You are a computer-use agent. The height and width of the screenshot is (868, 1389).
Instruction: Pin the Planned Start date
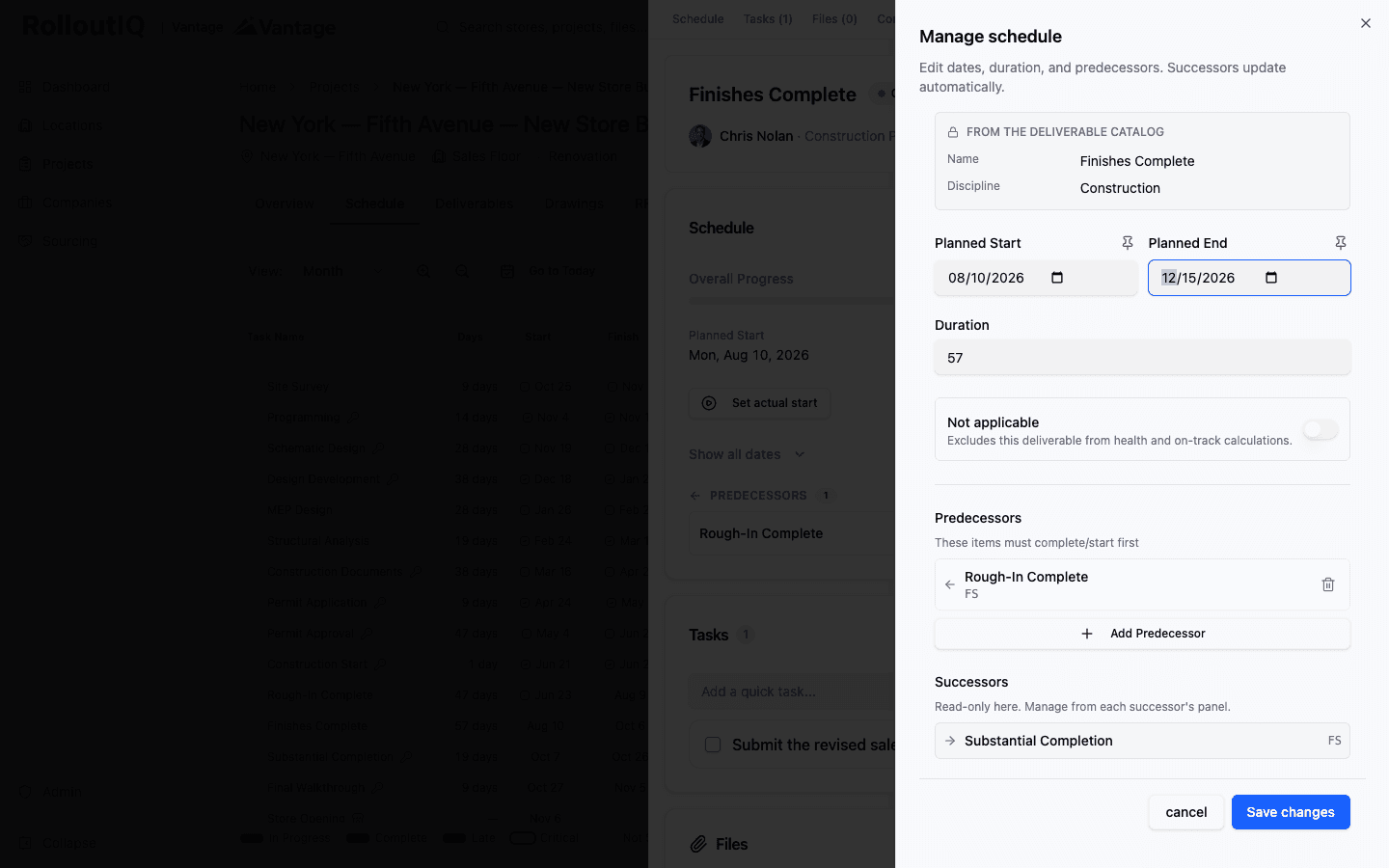click(1127, 243)
